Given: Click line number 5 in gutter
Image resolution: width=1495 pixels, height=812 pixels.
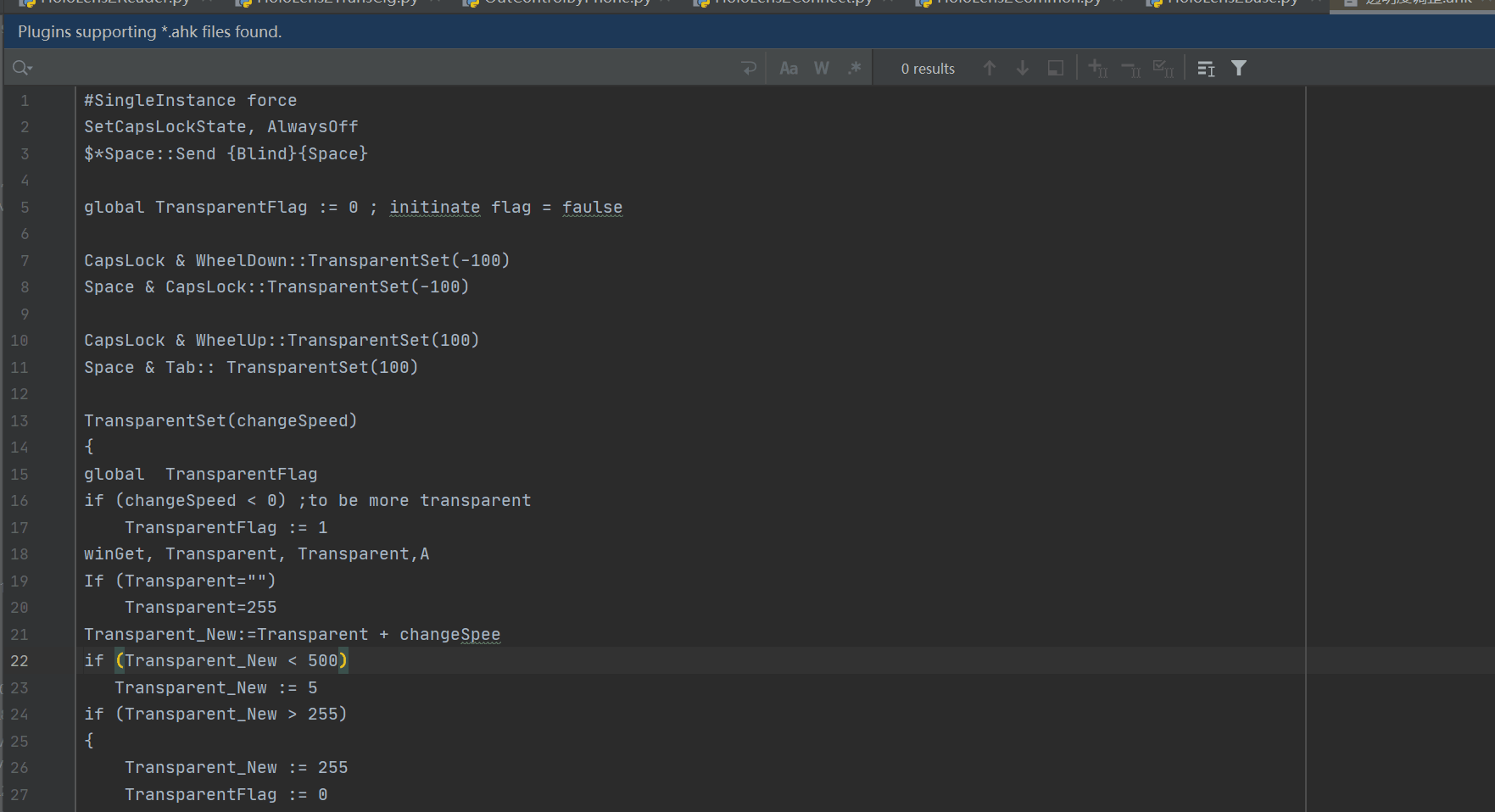Looking at the screenshot, I should tap(25, 207).
